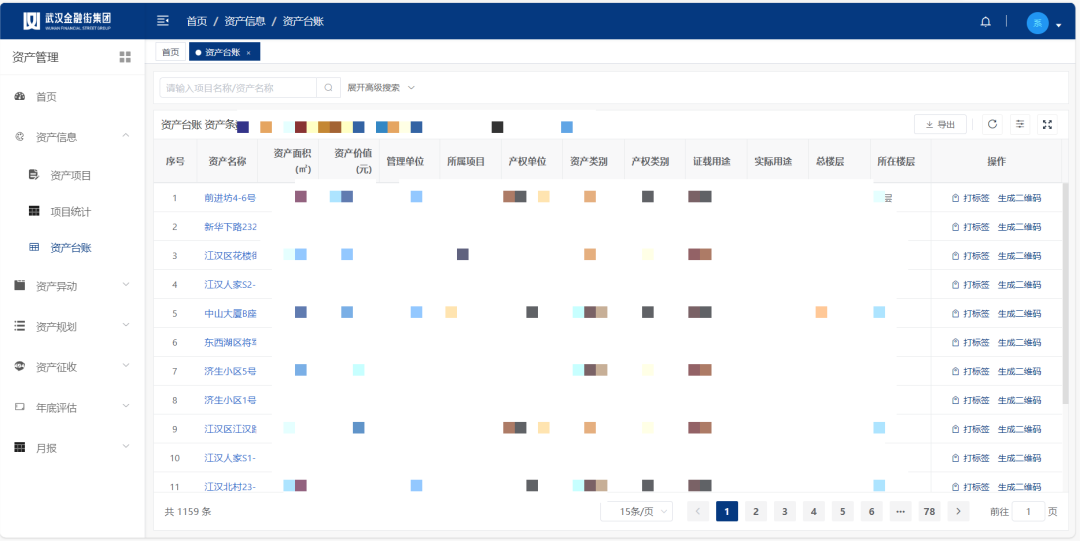This screenshot has height=541, width=1080.
Task: Open the user avatar menu
Action: pyautogui.click(x=1037, y=23)
